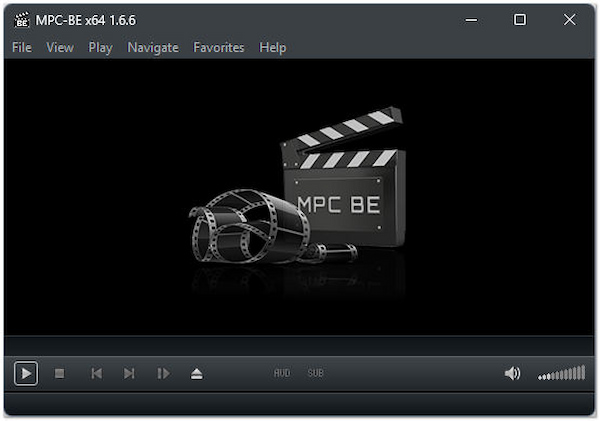Step forward one frame
Image resolution: width=600 pixels, height=421 pixels.
pyautogui.click(x=163, y=373)
